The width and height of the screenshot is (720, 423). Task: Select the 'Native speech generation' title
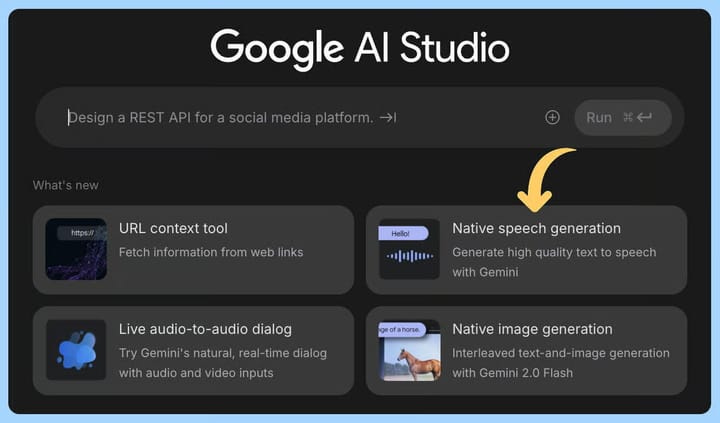536,228
